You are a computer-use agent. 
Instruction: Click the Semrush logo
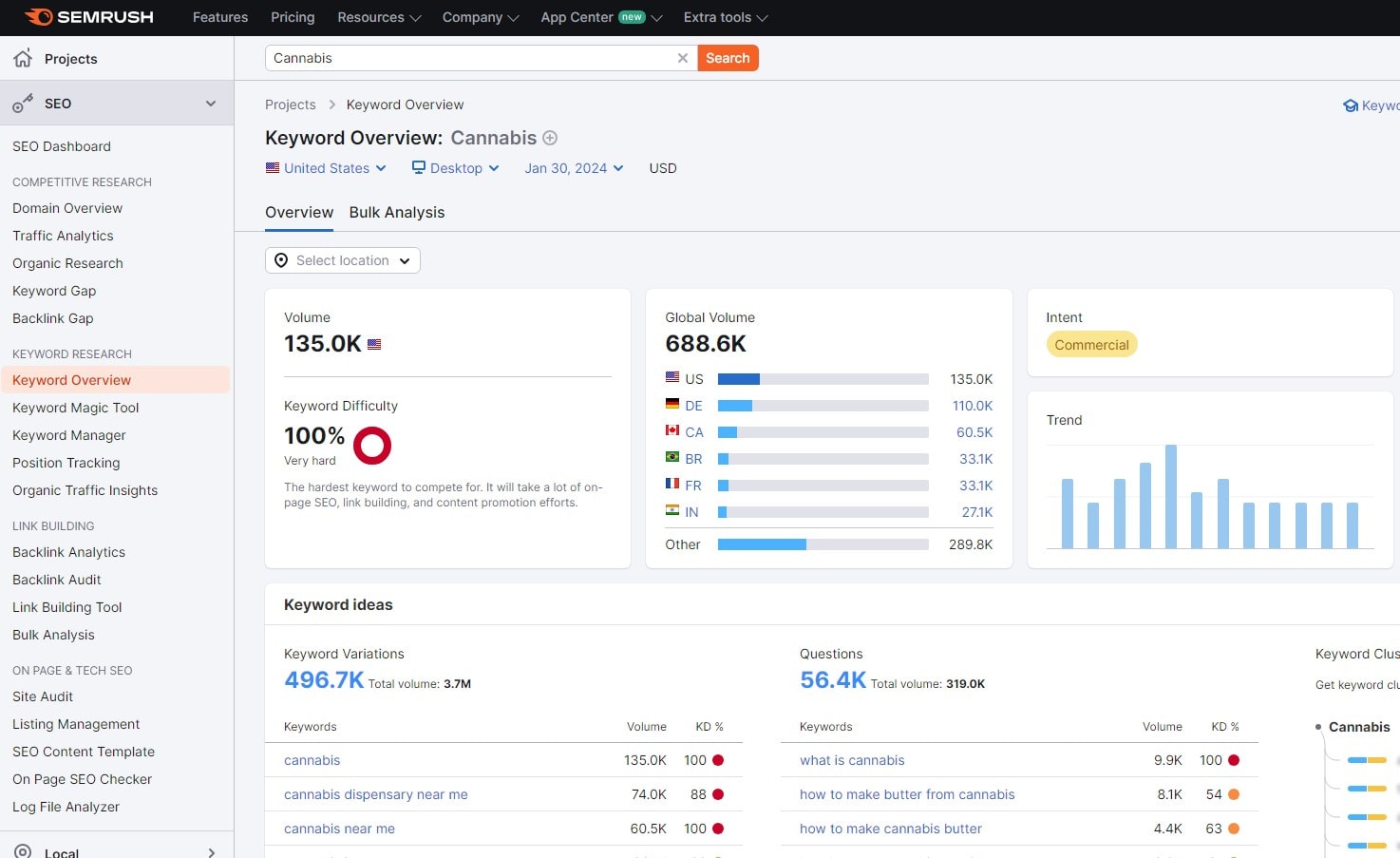click(88, 17)
